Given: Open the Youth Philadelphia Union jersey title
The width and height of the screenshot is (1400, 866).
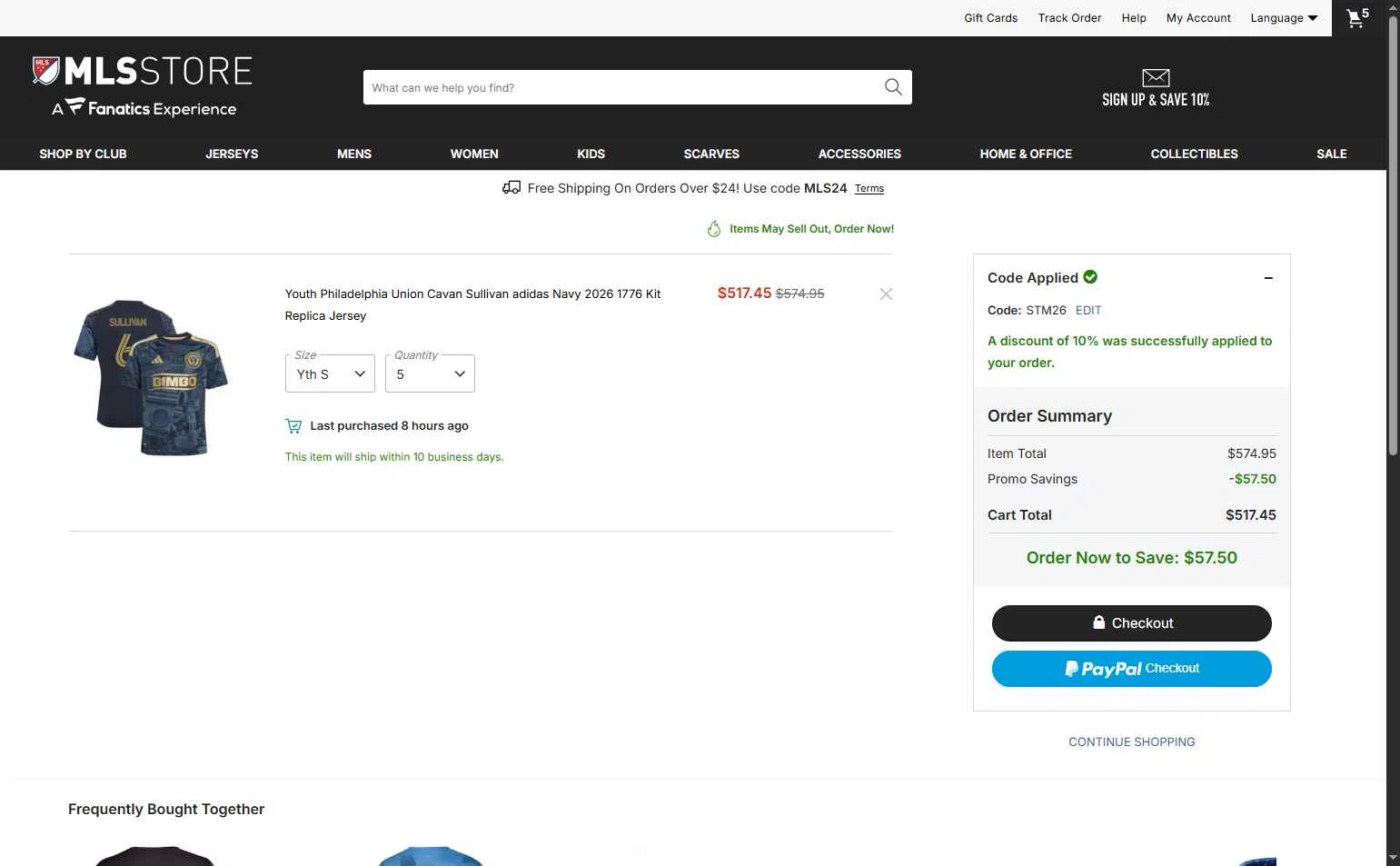Looking at the screenshot, I should [472, 304].
